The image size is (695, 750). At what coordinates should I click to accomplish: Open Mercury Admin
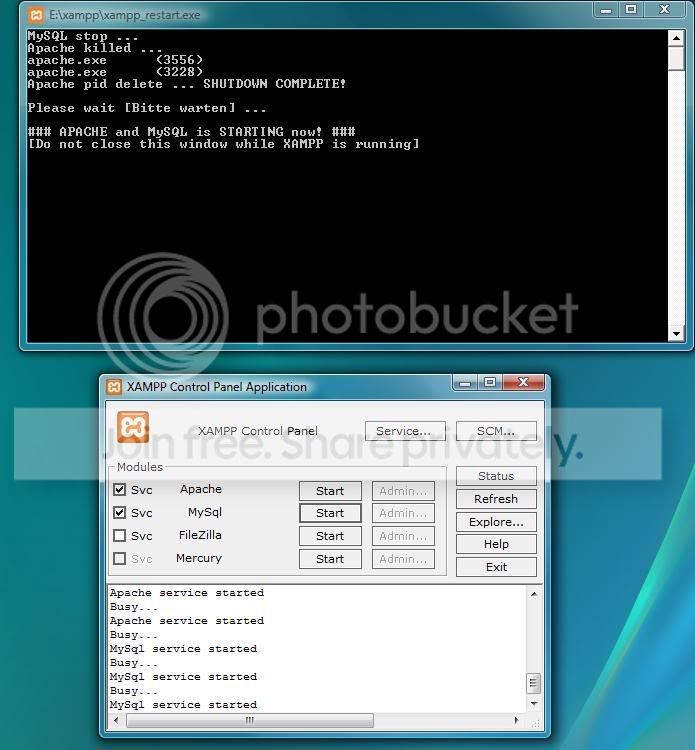[x=403, y=559]
